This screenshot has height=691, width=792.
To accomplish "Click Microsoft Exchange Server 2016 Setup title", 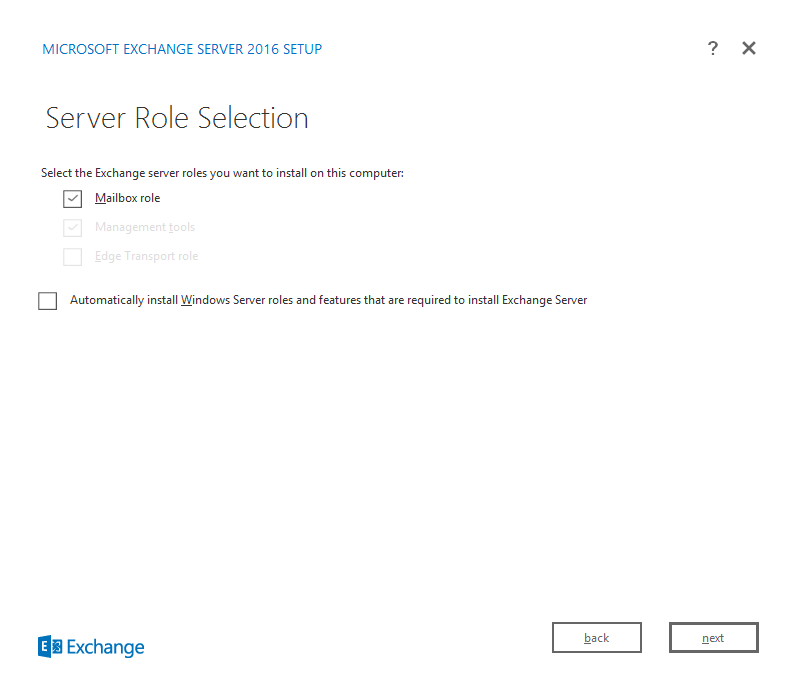I will [x=182, y=49].
